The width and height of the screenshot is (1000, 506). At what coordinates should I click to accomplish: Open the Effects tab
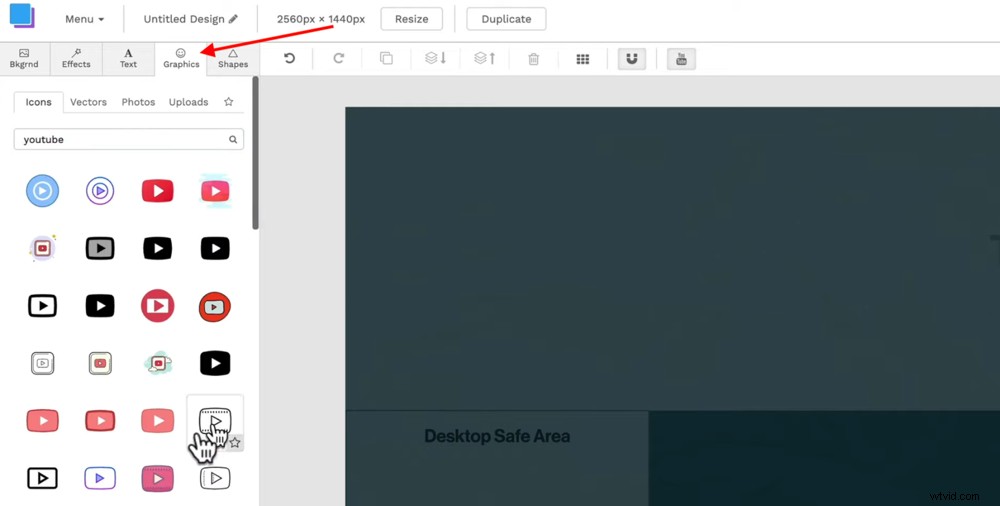76,59
